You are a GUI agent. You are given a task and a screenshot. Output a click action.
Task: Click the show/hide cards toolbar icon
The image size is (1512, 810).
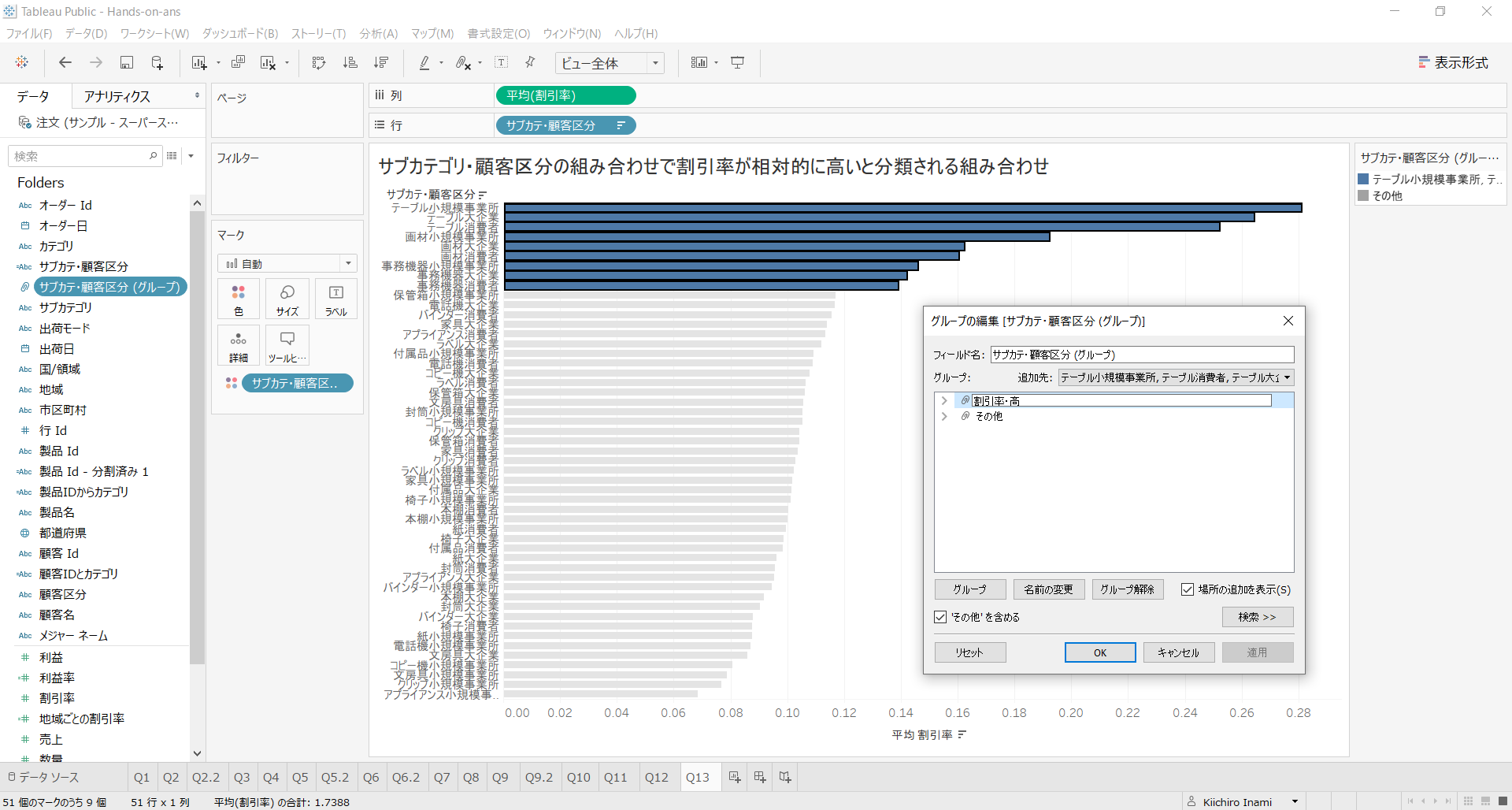[699, 62]
